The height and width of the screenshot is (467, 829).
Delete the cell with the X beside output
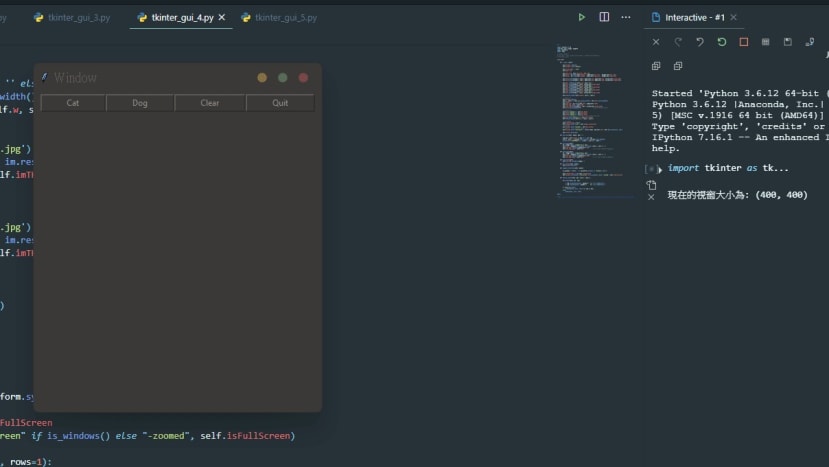pyautogui.click(x=651, y=197)
